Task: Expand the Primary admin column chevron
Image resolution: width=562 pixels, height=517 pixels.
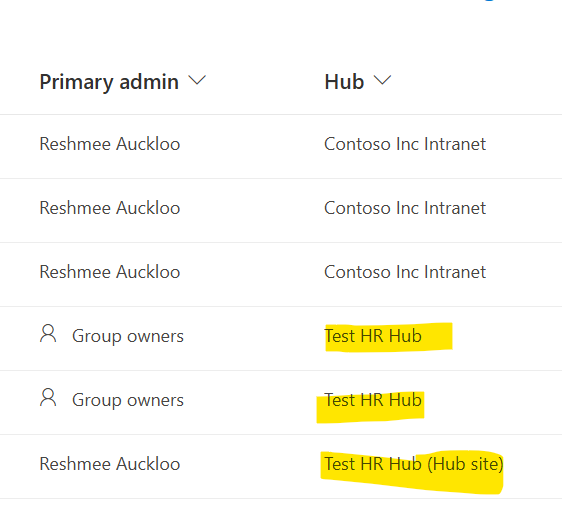Action: [197, 80]
